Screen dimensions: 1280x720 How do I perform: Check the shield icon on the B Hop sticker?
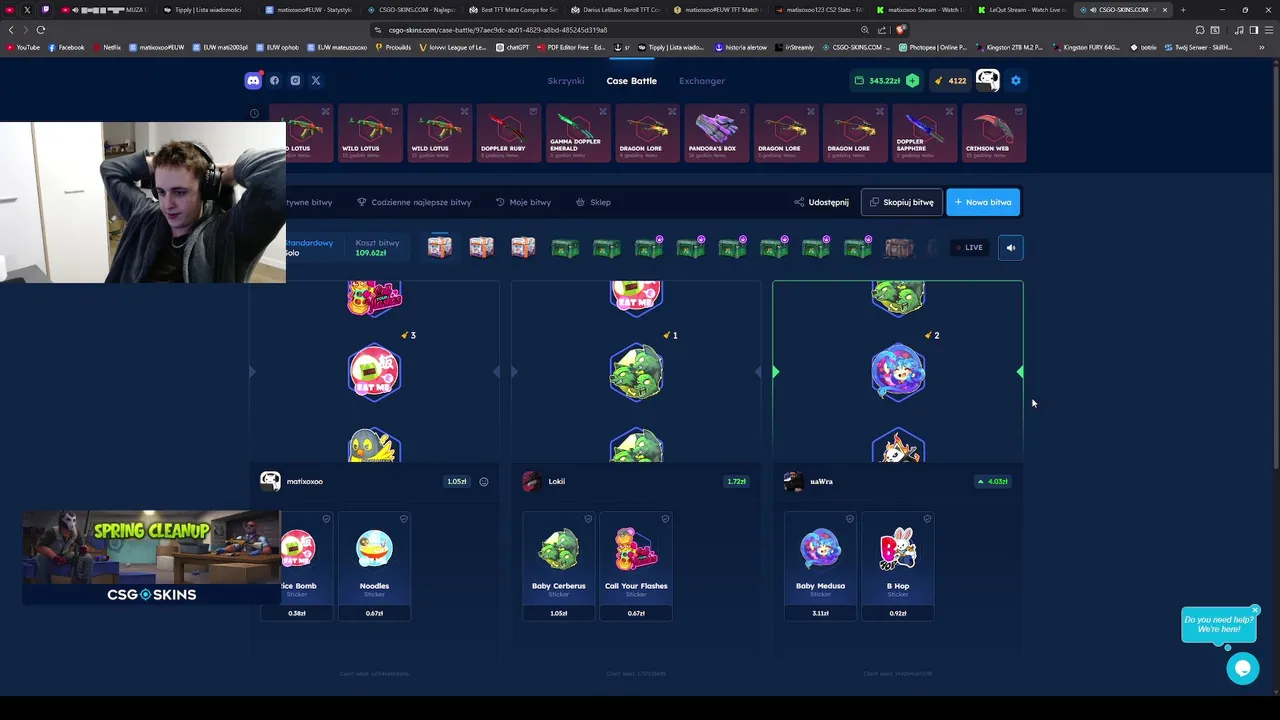pyautogui.click(x=927, y=519)
